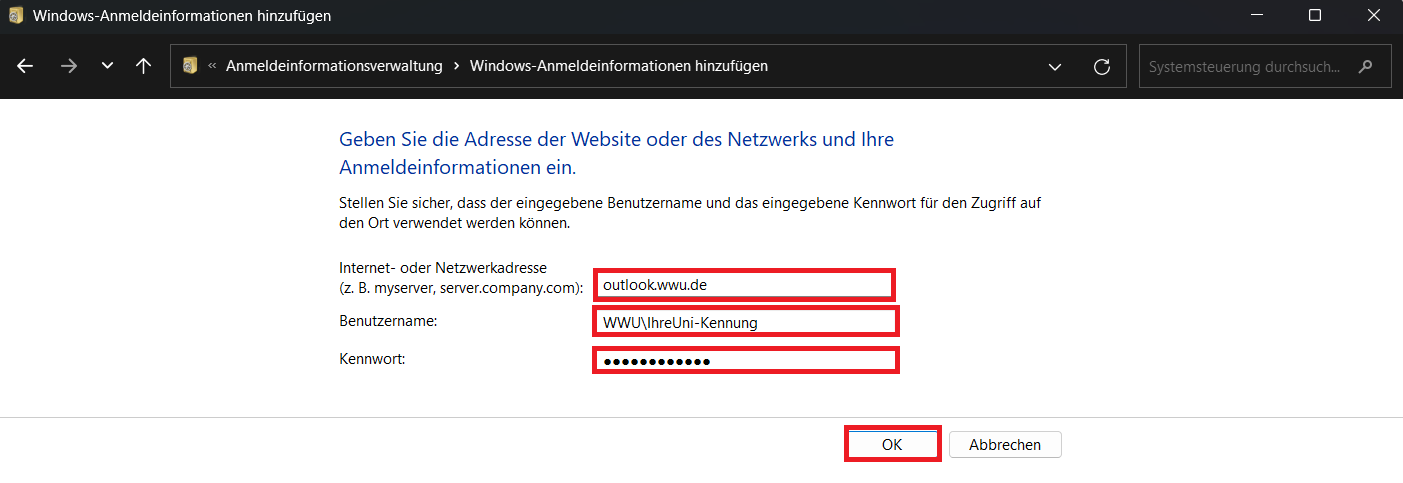Click into the Kennwort password field
Screen dimensions: 1403x483
[745, 360]
